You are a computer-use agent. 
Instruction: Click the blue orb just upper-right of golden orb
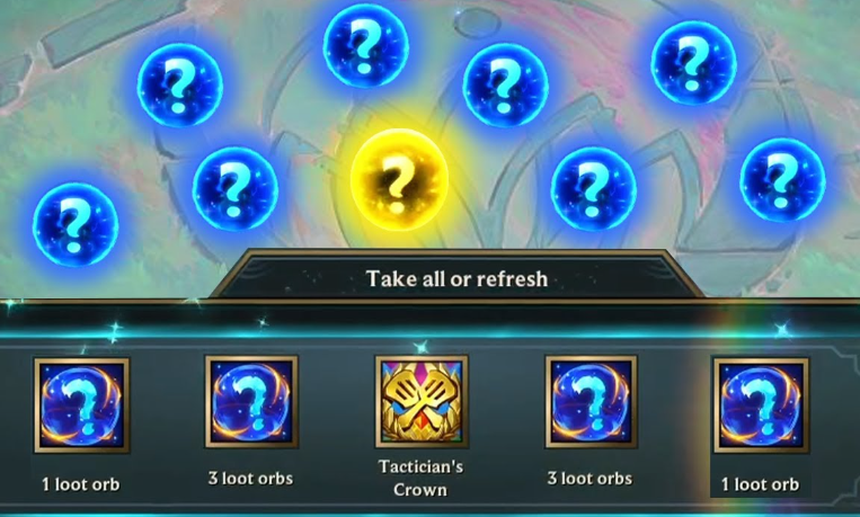pos(505,86)
